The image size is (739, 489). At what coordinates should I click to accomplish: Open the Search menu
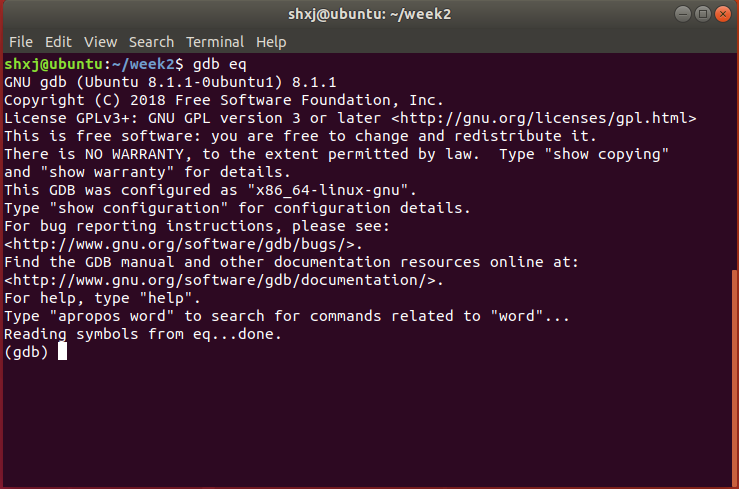pyautogui.click(x=151, y=42)
